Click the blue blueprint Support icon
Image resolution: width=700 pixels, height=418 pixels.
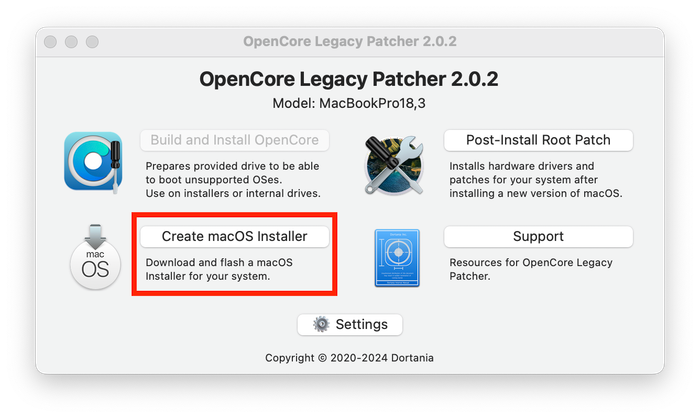coord(397,258)
